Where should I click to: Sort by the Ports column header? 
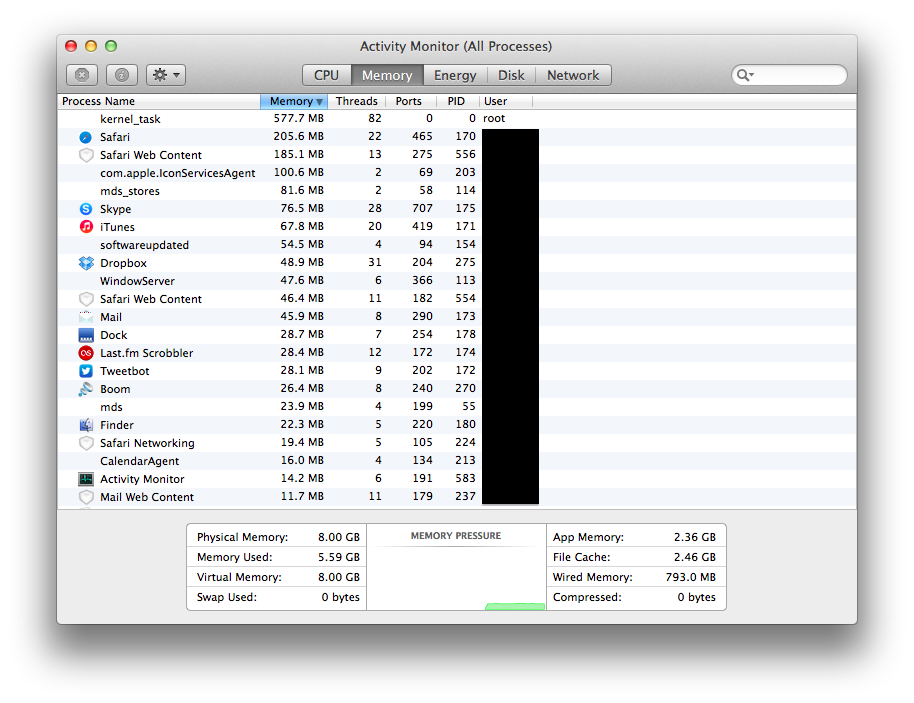(409, 101)
